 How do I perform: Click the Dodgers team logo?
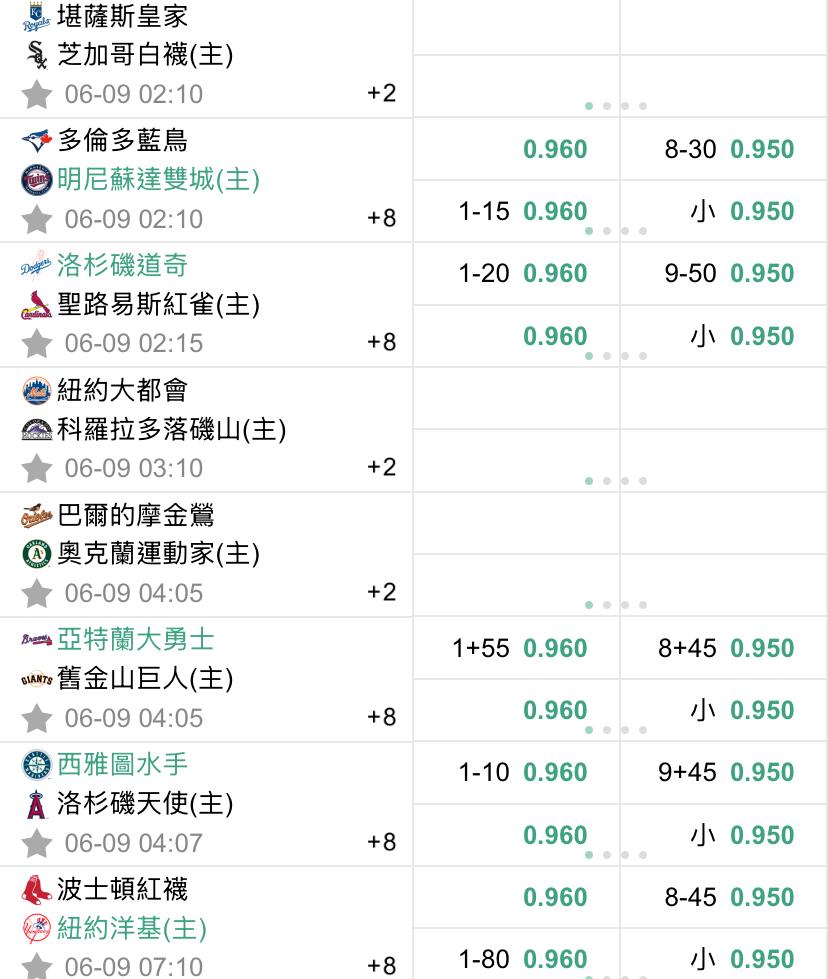pos(36,265)
